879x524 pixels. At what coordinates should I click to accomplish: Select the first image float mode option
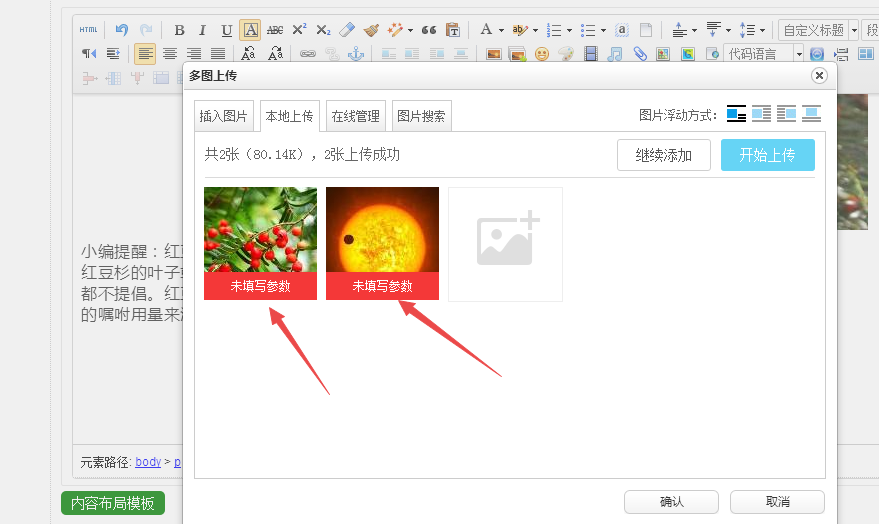(736, 114)
